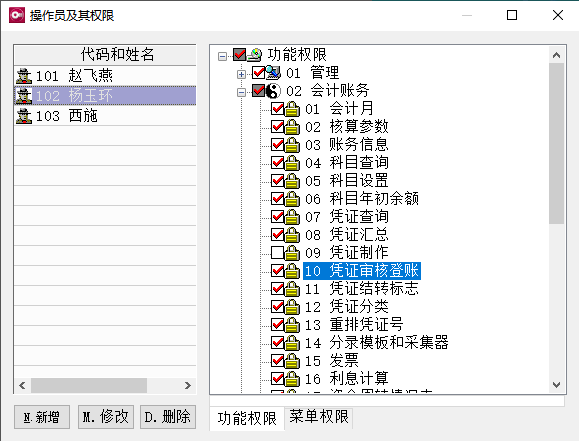The image size is (579, 441).
Task: Click the user icon beside 101 赵飞燕
Action: click(24, 76)
